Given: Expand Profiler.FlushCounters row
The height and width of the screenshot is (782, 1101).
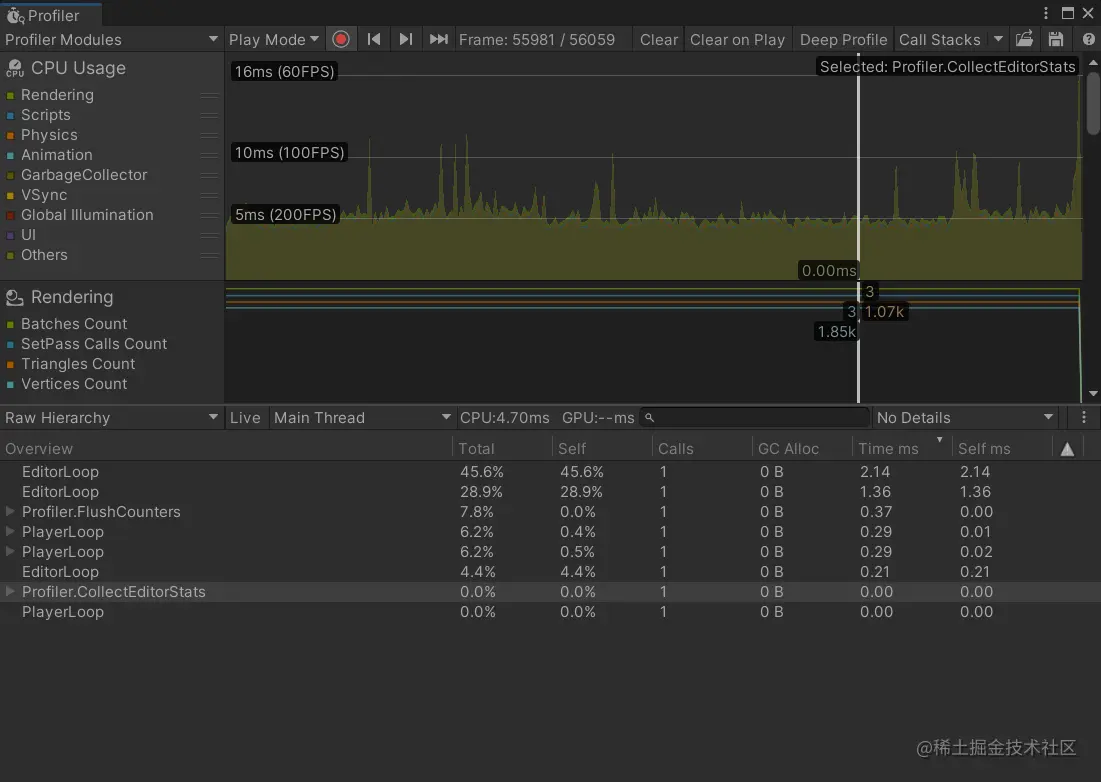Looking at the screenshot, I should [10, 512].
